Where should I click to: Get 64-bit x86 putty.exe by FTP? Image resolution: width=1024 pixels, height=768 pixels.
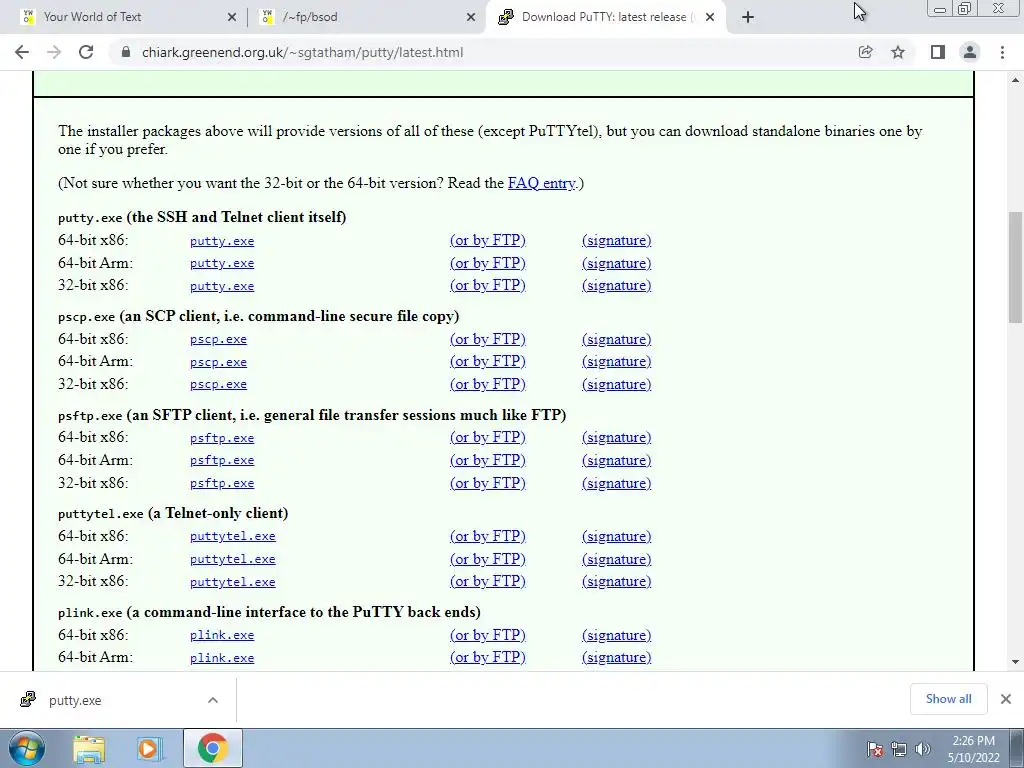click(x=488, y=240)
